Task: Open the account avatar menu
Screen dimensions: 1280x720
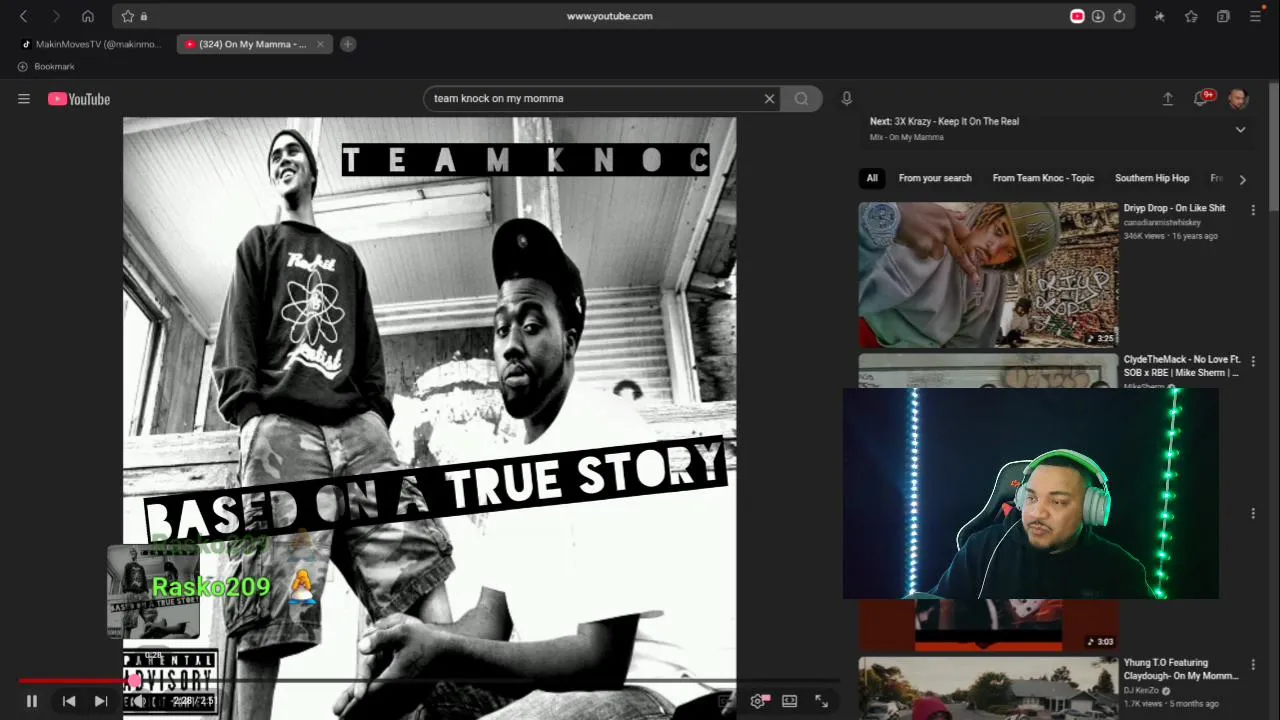Action: (1238, 99)
